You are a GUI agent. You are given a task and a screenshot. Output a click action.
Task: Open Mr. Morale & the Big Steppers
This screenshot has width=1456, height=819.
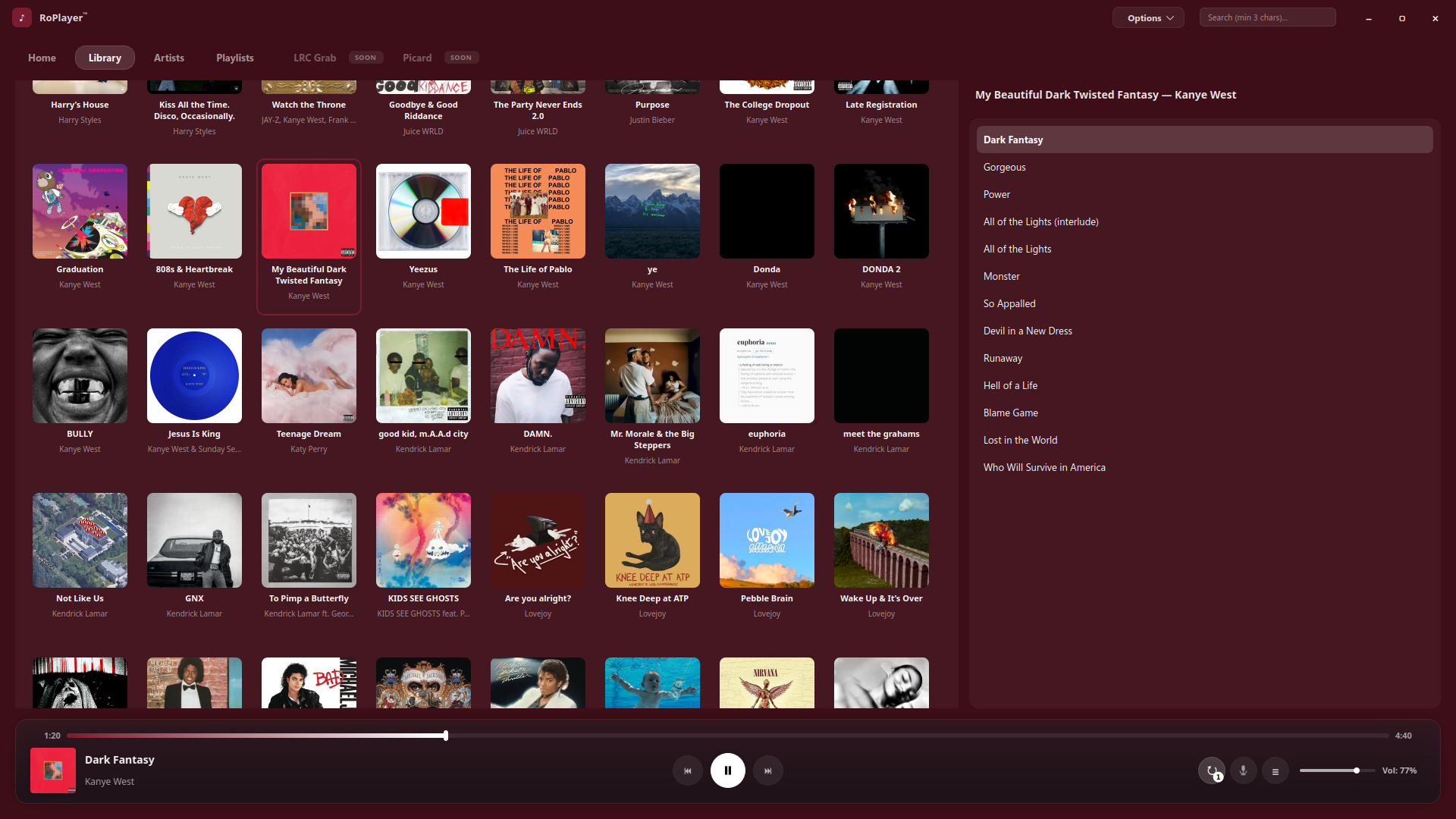(x=652, y=375)
